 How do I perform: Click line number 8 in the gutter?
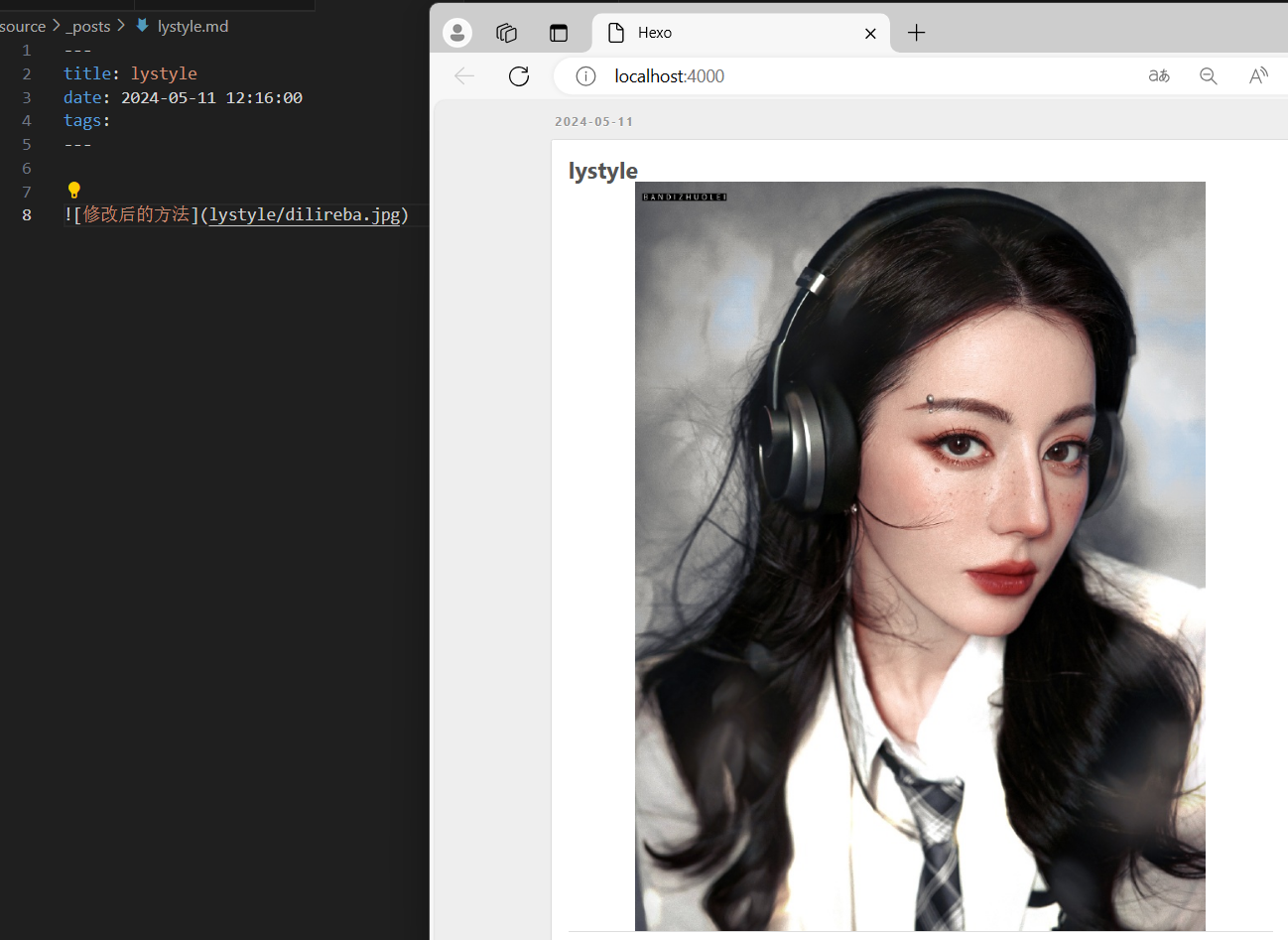(x=27, y=214)
